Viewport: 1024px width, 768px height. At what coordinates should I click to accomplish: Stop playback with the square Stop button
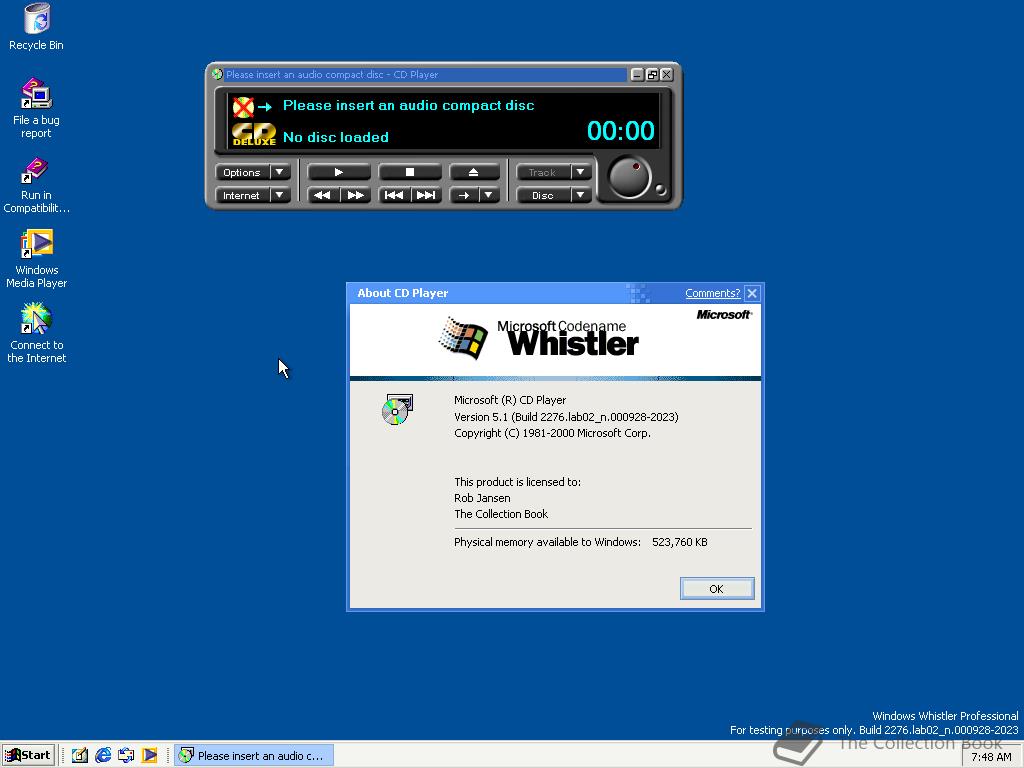tap(409, 172)
